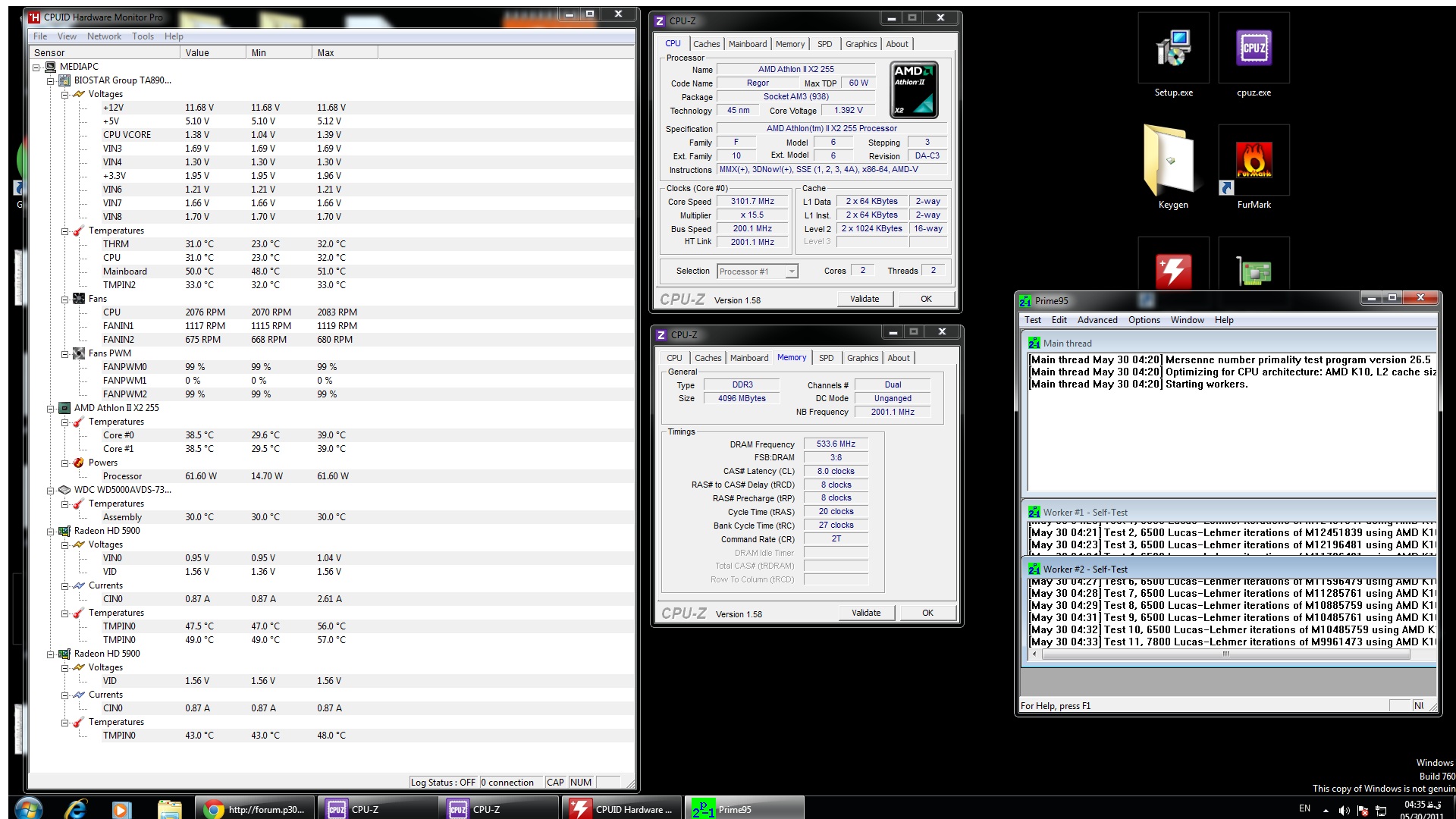Screen dimensions: 1456x819
Task: Collapse the Fans PWM node
Action: 65,353
